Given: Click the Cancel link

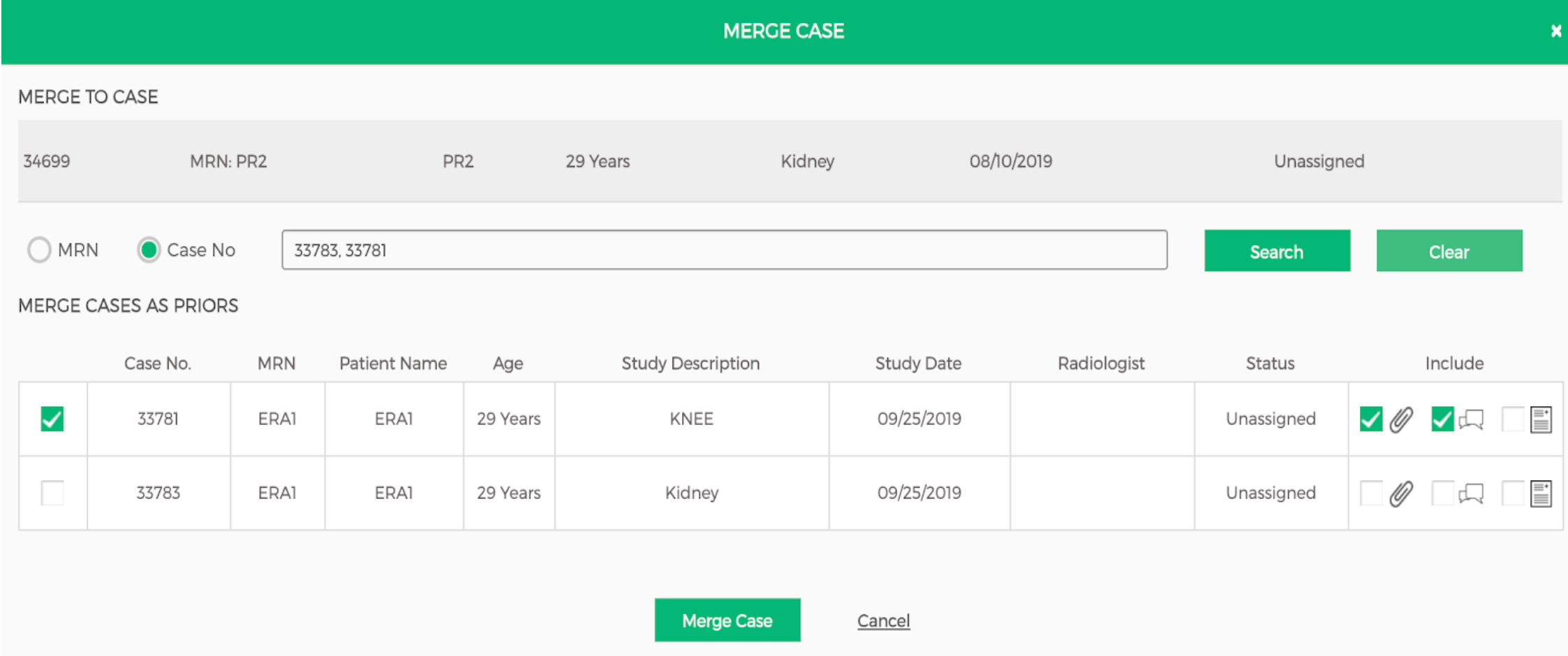Looking at the screenshot, I should 882,620.
